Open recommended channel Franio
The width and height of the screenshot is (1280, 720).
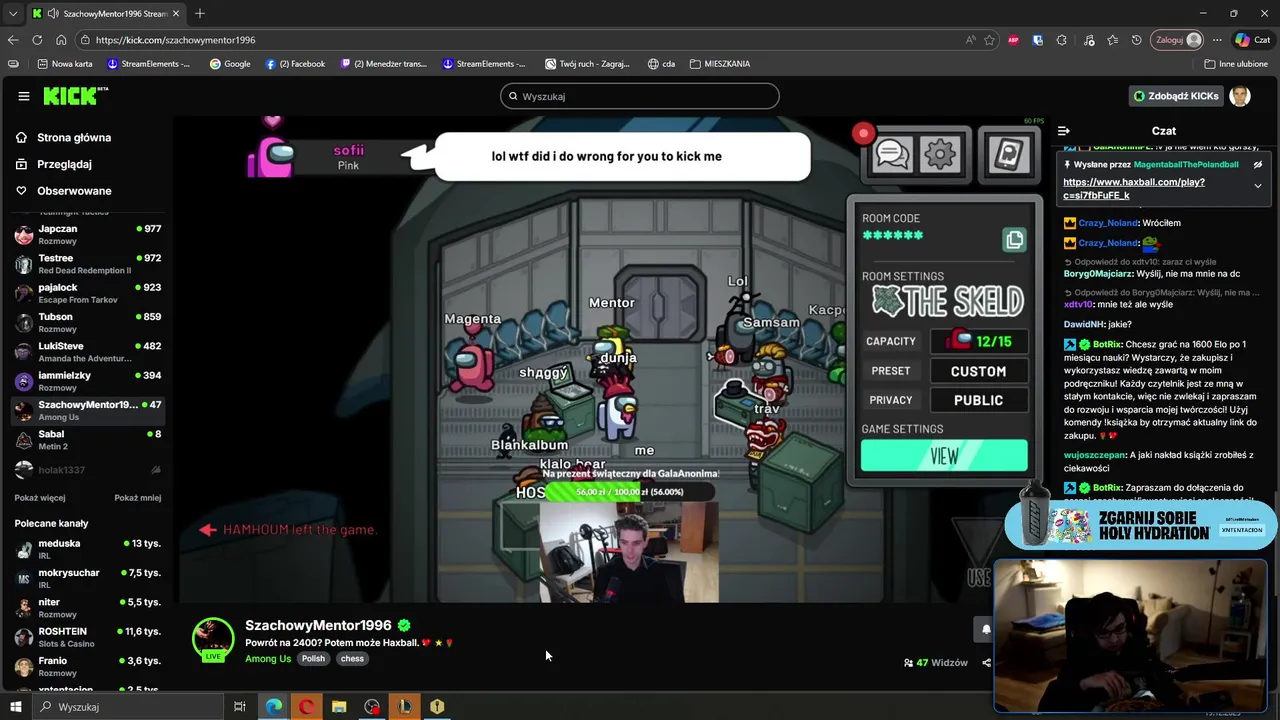click(88, 666)
